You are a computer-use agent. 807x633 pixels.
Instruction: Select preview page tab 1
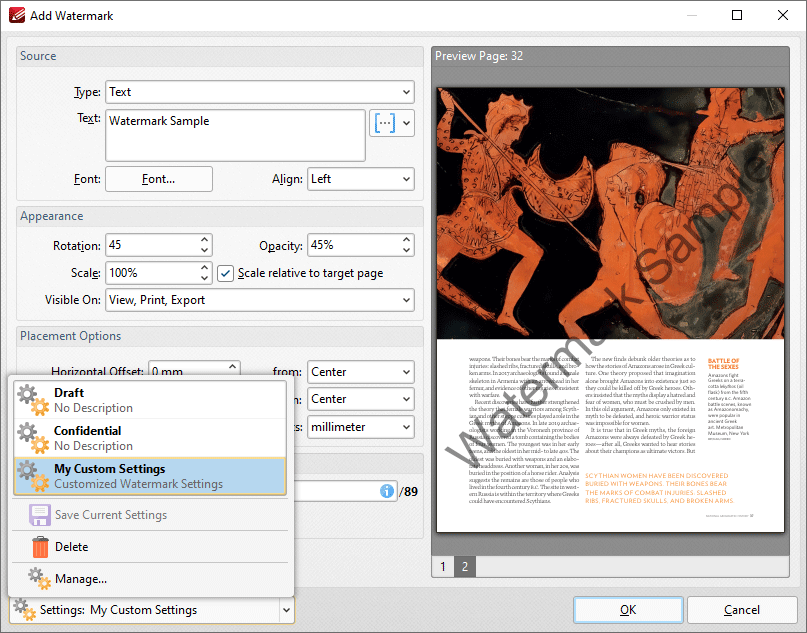tap(442, 566)
